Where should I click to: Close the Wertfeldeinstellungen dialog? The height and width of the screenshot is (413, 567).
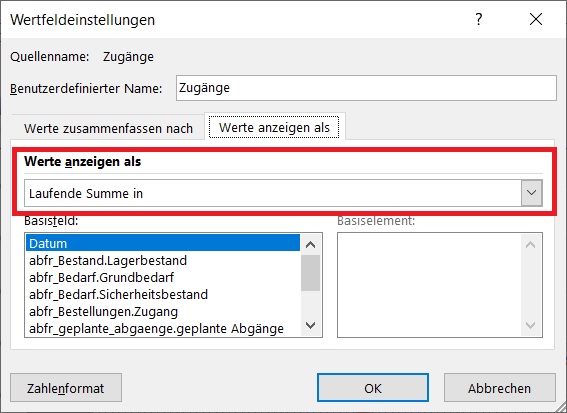[536, 19]
